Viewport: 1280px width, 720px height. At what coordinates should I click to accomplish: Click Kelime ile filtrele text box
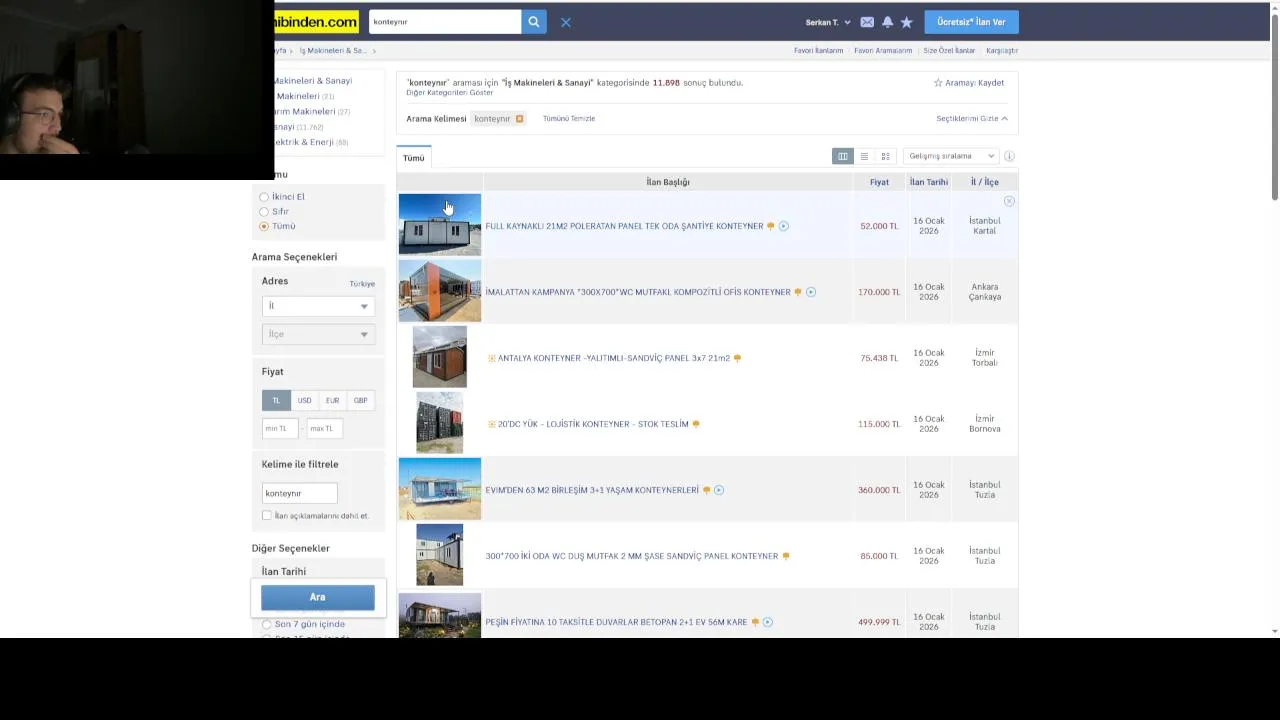(299, 493)
